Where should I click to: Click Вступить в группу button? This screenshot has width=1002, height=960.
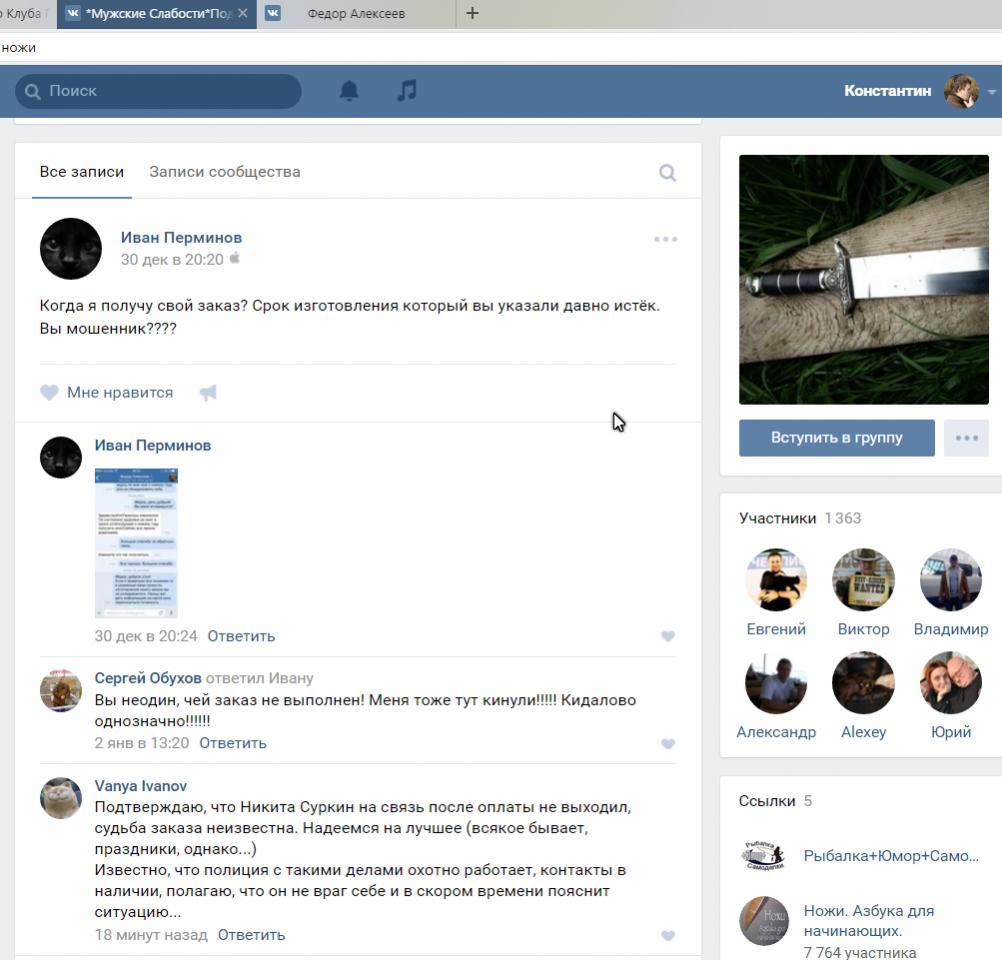coord(836,438)
